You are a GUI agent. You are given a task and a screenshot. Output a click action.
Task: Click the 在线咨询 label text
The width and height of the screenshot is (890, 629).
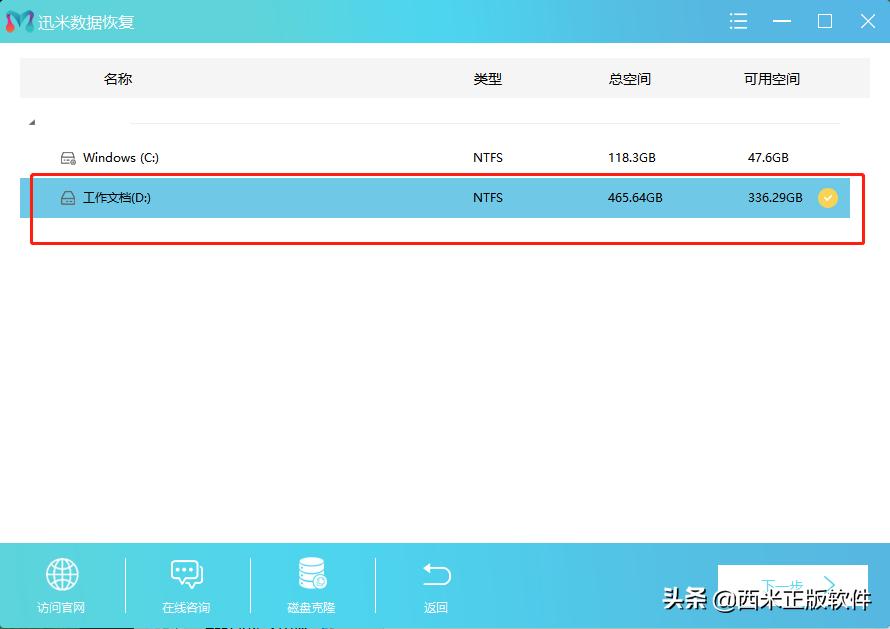186,607
